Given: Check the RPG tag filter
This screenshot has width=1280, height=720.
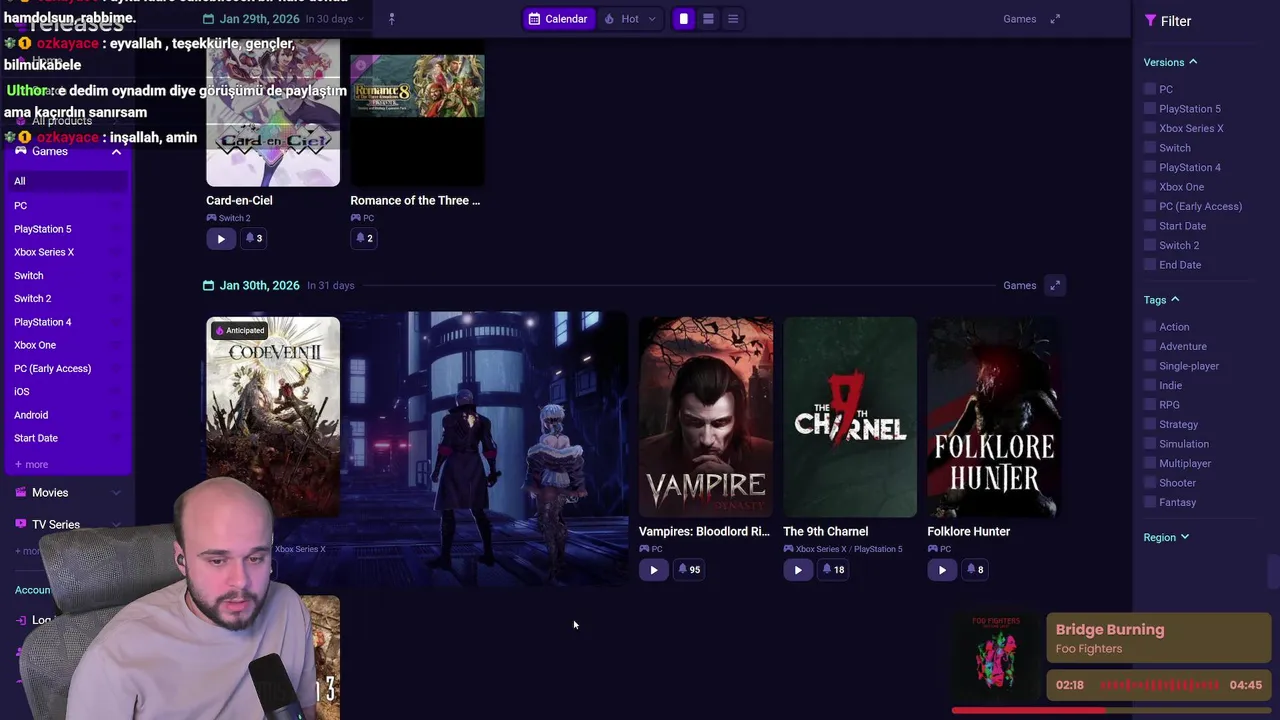Looking at the screenshot, I should coord(1150,405).
